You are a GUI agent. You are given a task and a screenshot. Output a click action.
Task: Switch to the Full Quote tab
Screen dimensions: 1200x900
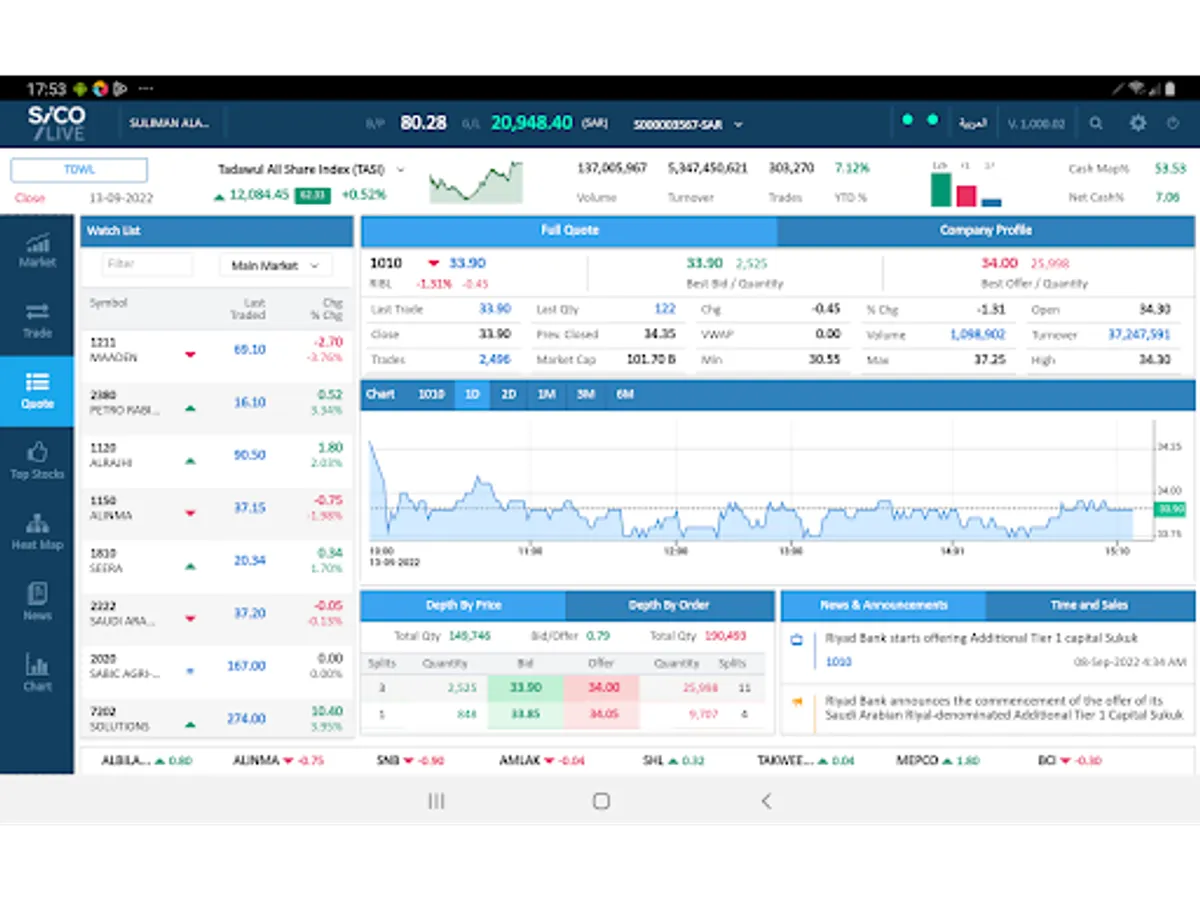pos(569,231)
